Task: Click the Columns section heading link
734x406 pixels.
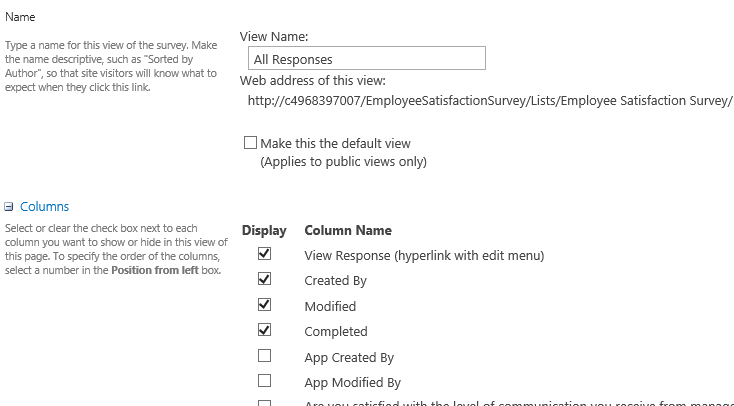Action: coord(44,207)
